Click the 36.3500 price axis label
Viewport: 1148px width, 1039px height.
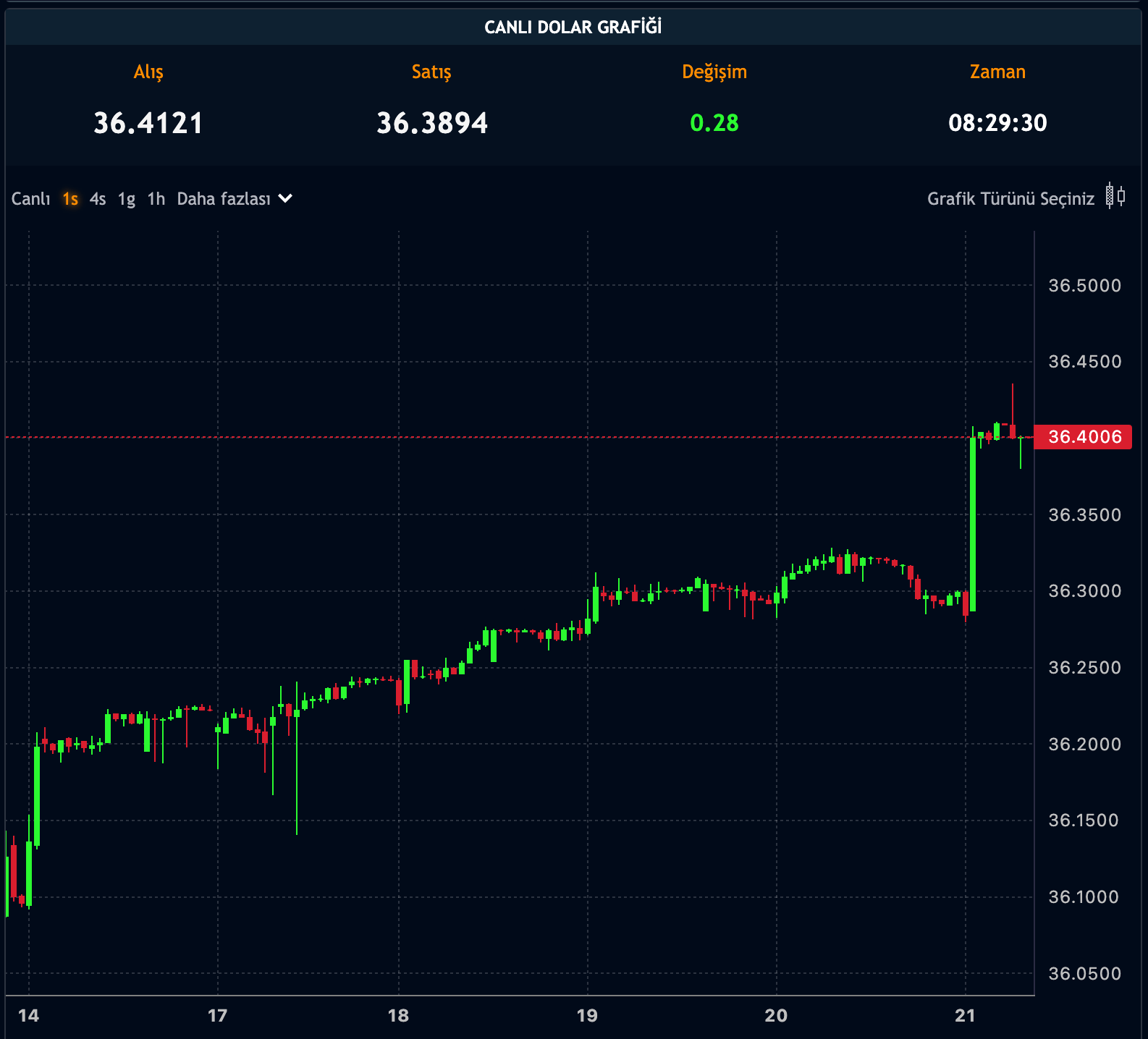tap(1085, 515)
